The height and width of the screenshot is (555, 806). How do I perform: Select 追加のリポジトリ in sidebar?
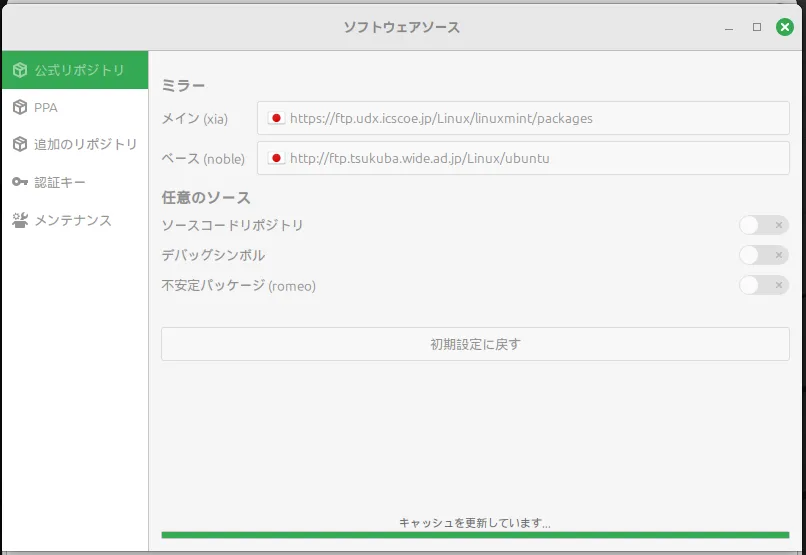[x=85, y=144]
